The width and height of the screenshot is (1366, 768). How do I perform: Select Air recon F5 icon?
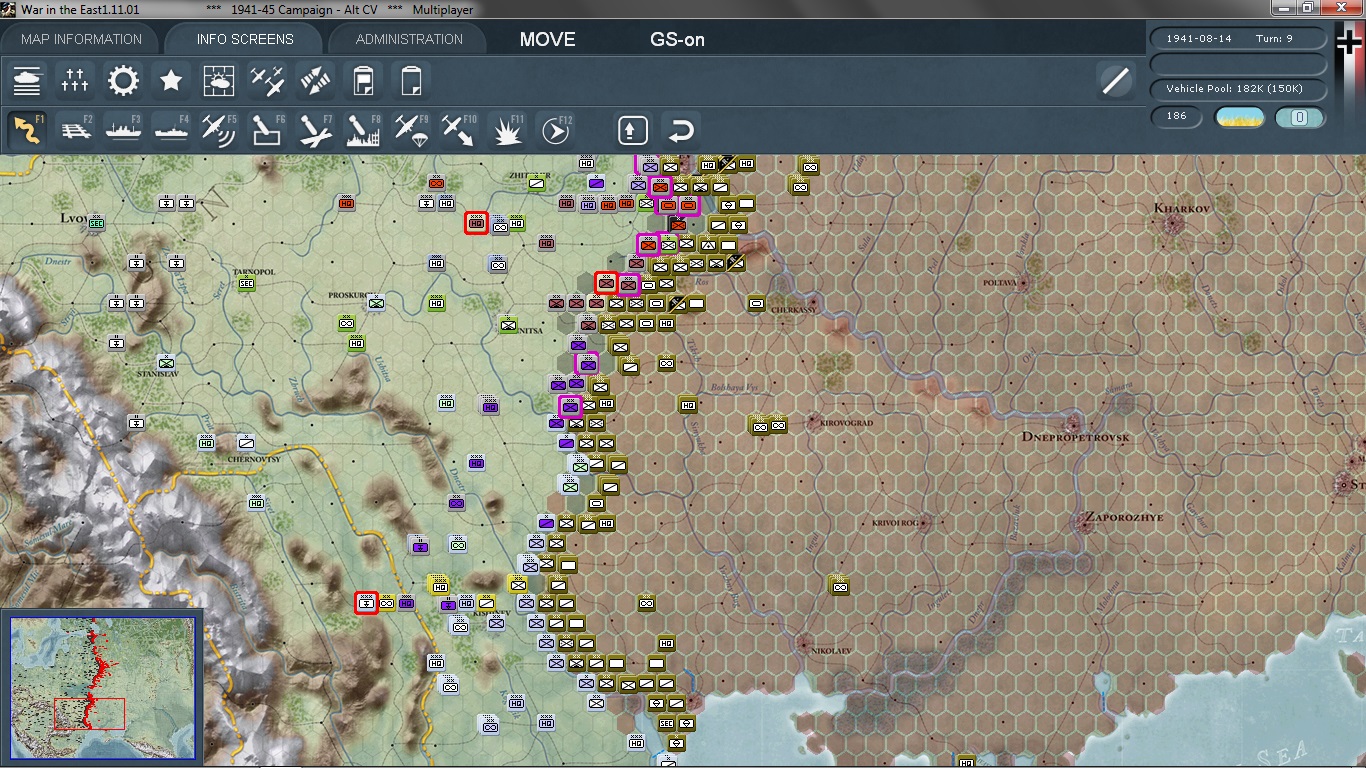(220, 130)
